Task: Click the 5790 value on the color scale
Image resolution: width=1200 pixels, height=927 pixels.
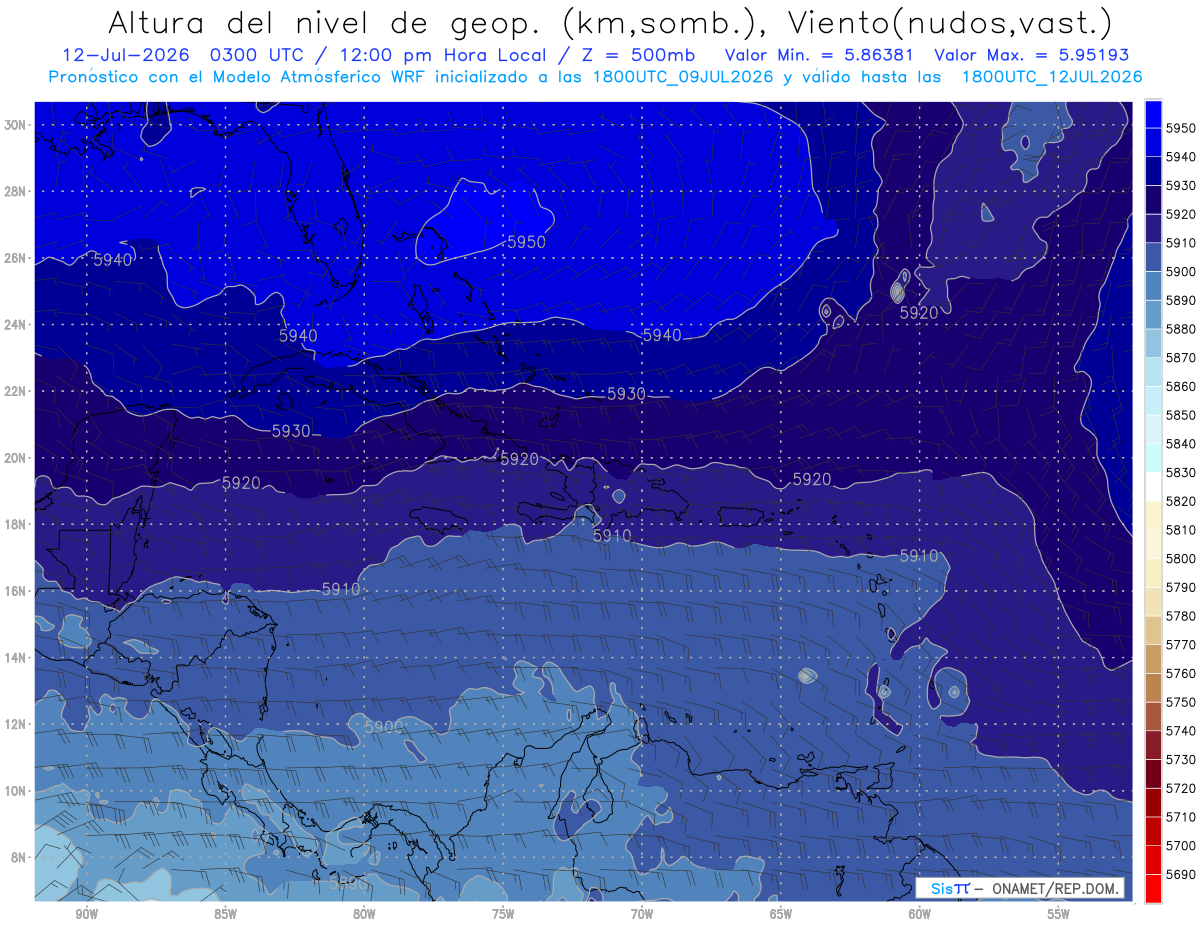Action: pos(1180,587)
